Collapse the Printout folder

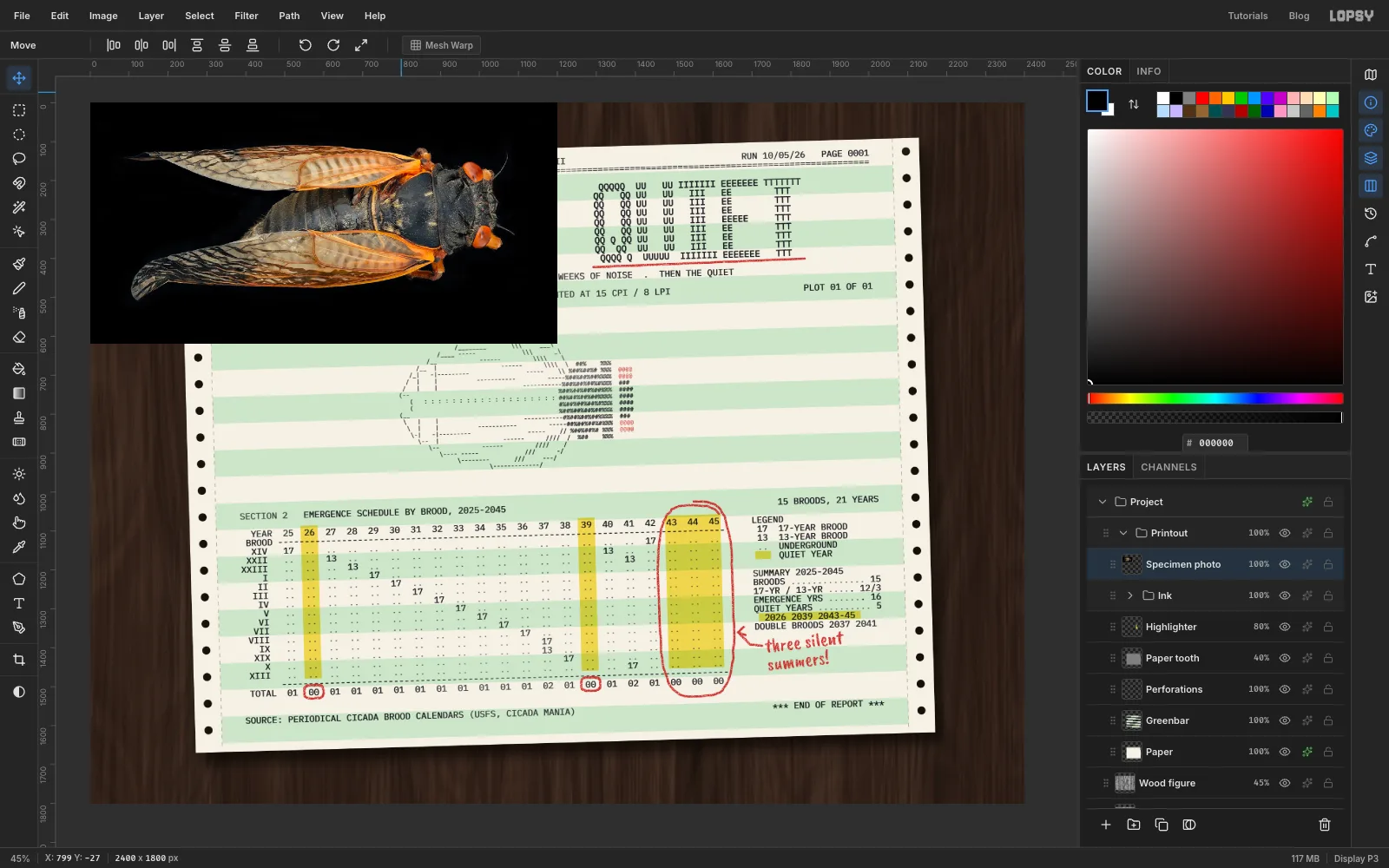click(1123, 533)
